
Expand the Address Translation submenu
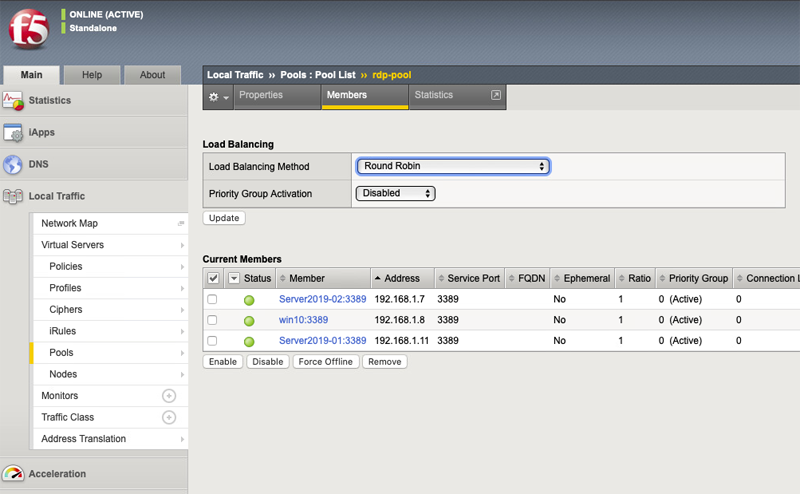182,439
